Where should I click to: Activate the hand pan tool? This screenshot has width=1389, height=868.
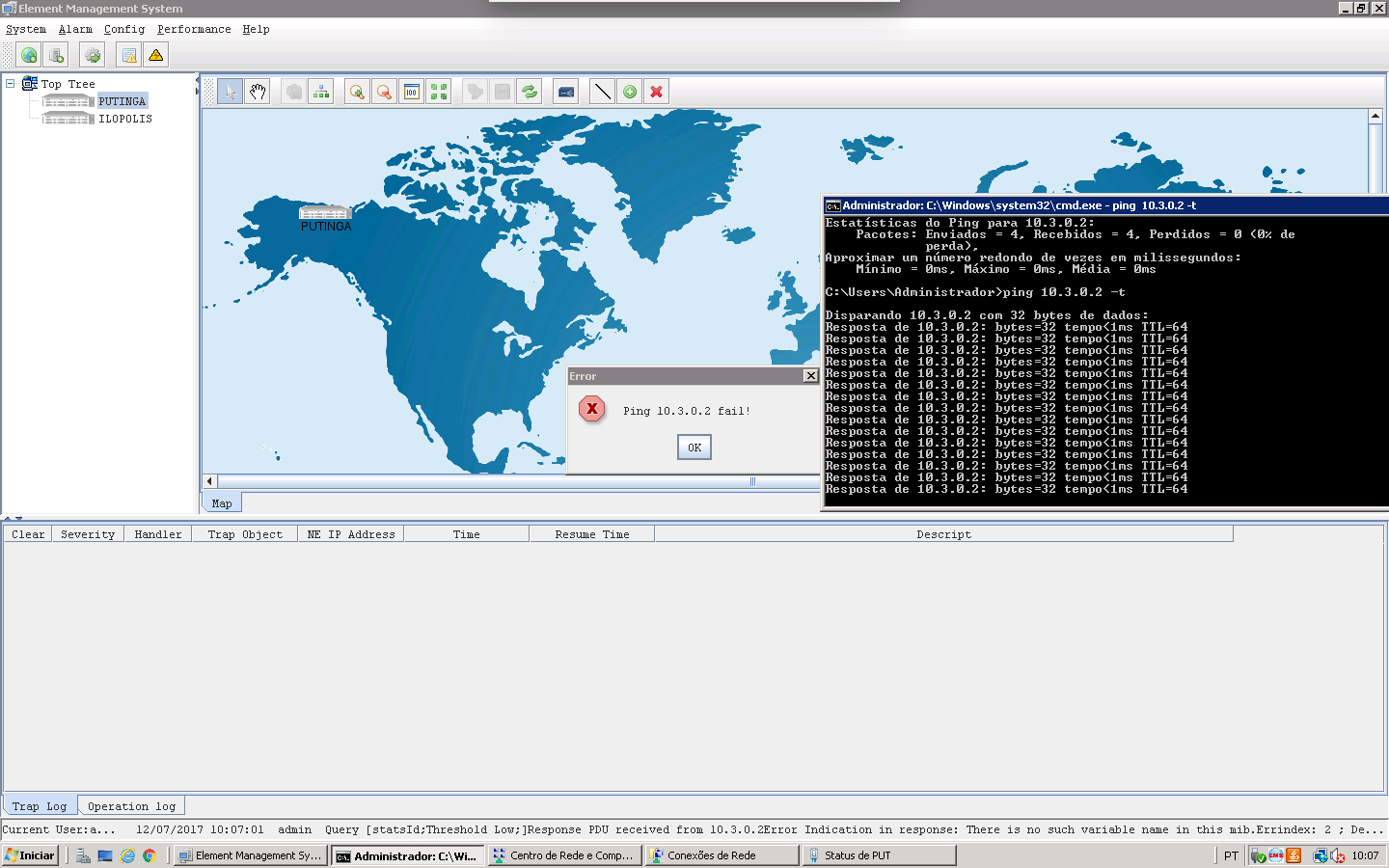point(257,92)
